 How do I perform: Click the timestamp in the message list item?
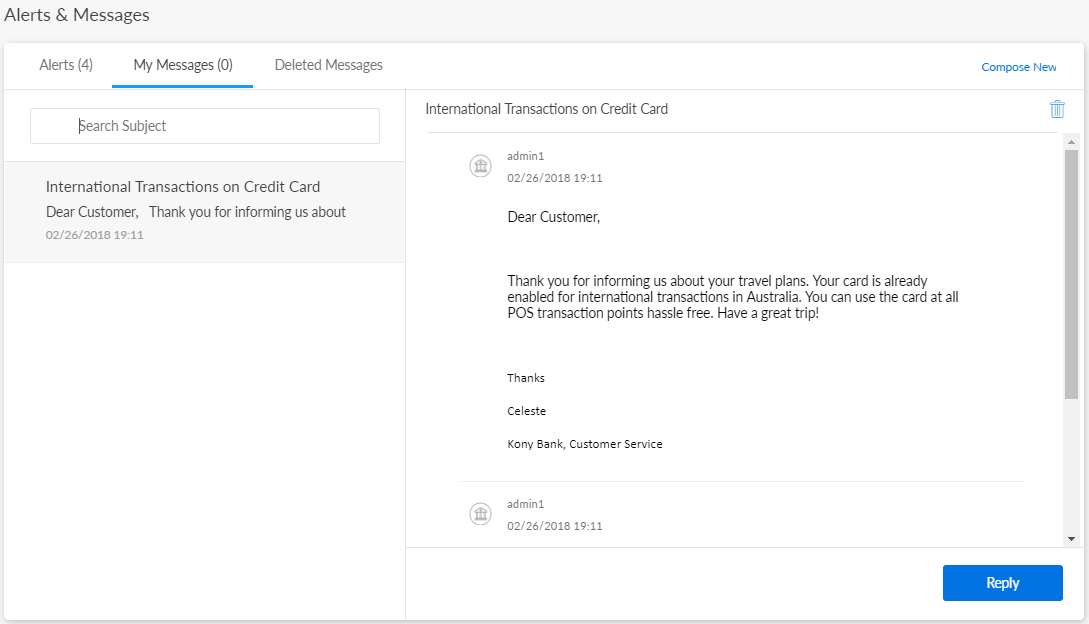click(x=95, y=235)
